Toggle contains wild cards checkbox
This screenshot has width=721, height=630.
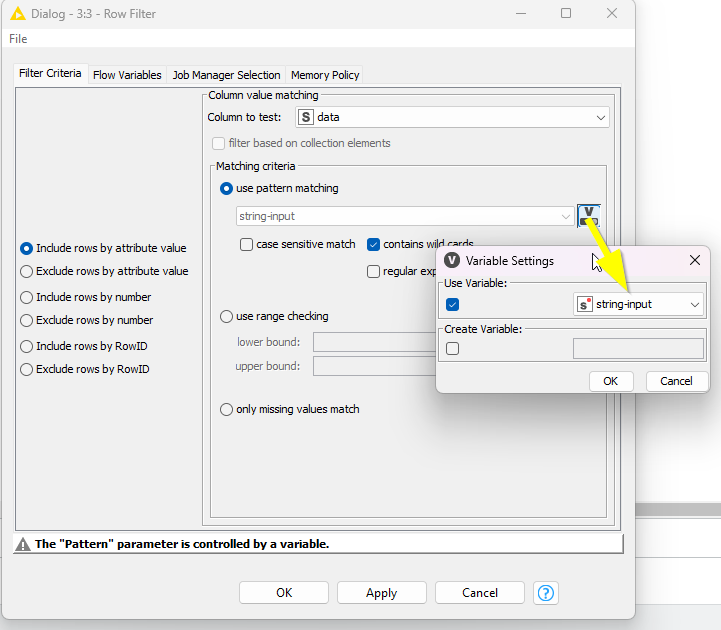(374, 244)
